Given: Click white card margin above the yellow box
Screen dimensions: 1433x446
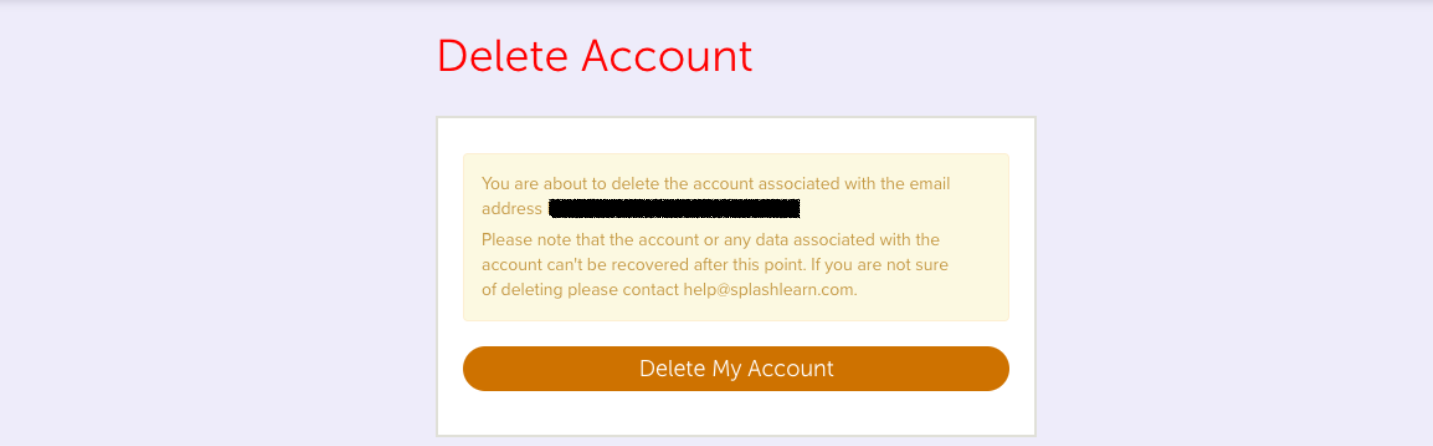Looking at the screenshot, I should (736, 136).
